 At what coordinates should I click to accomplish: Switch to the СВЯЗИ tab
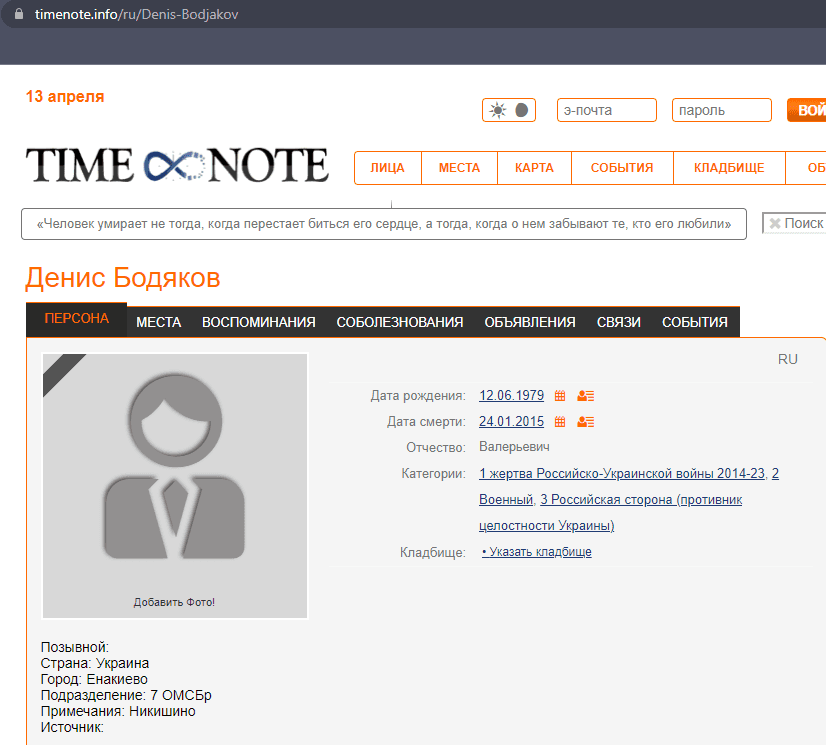(618, 322)
